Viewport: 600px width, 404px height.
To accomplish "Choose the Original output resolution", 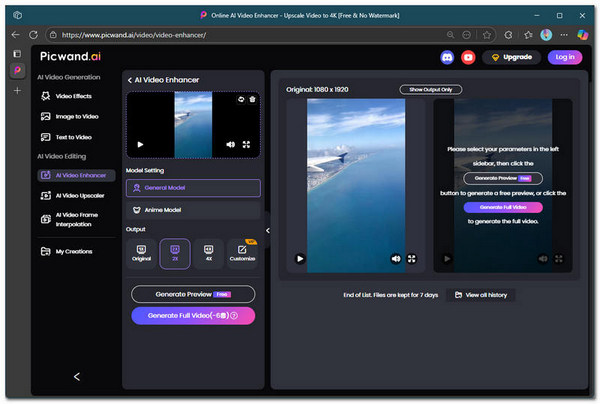I will point(141,252).
